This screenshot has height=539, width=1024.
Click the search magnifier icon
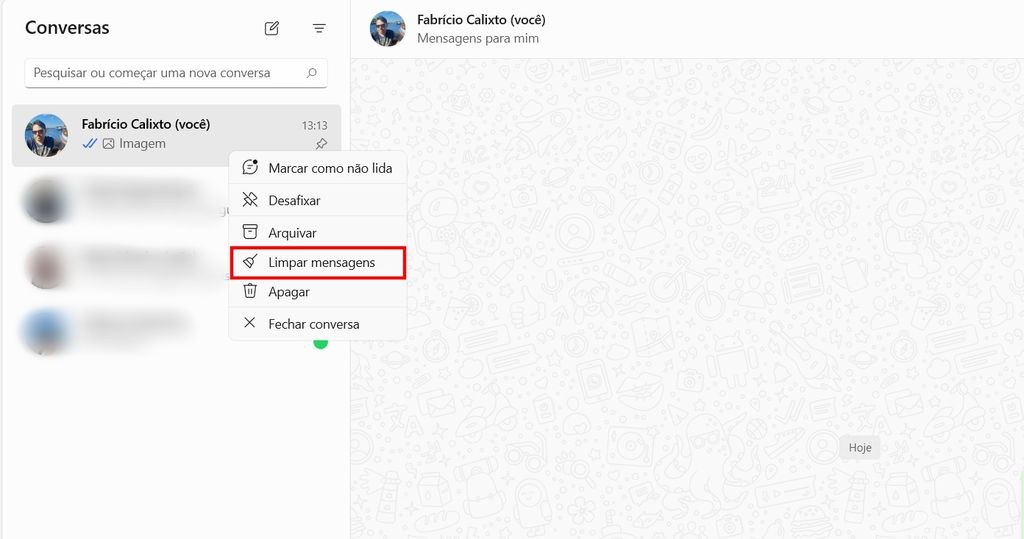pyautogui.click(x=312, y=73)
